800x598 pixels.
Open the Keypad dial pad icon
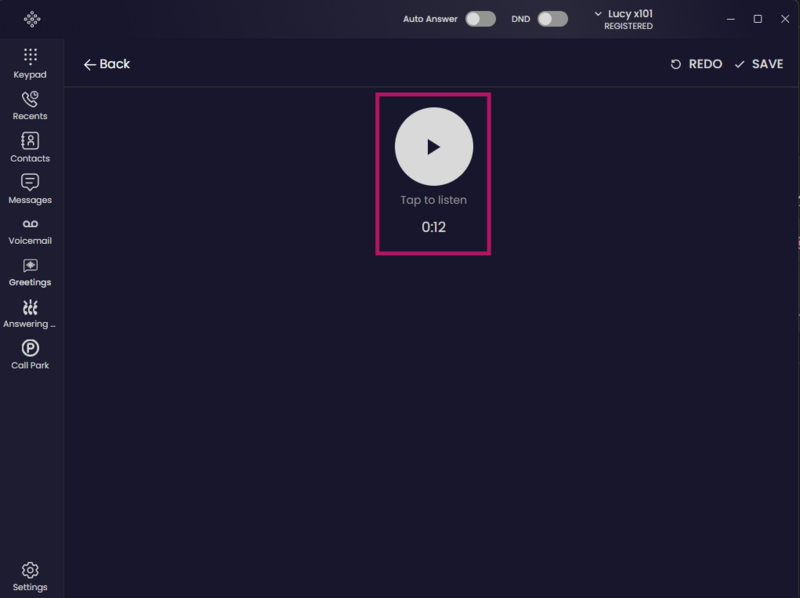click(x=30, y=57)
